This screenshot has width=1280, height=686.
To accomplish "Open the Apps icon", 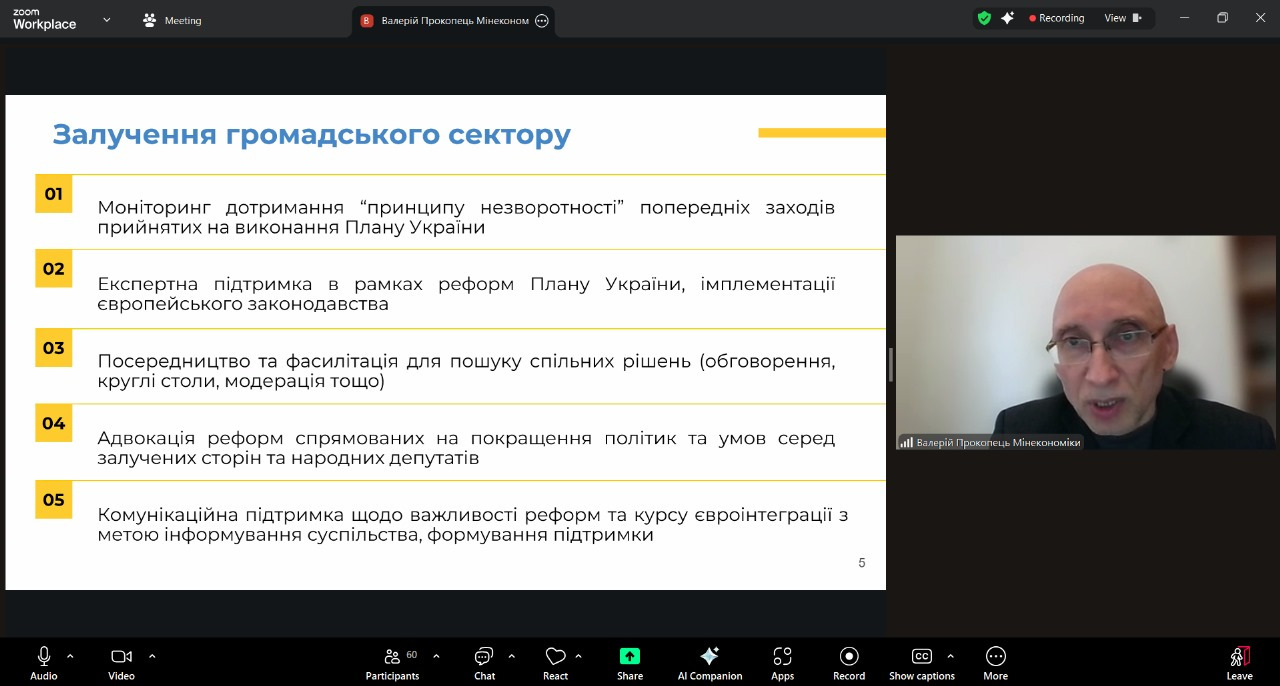I will tap(782, 657).
